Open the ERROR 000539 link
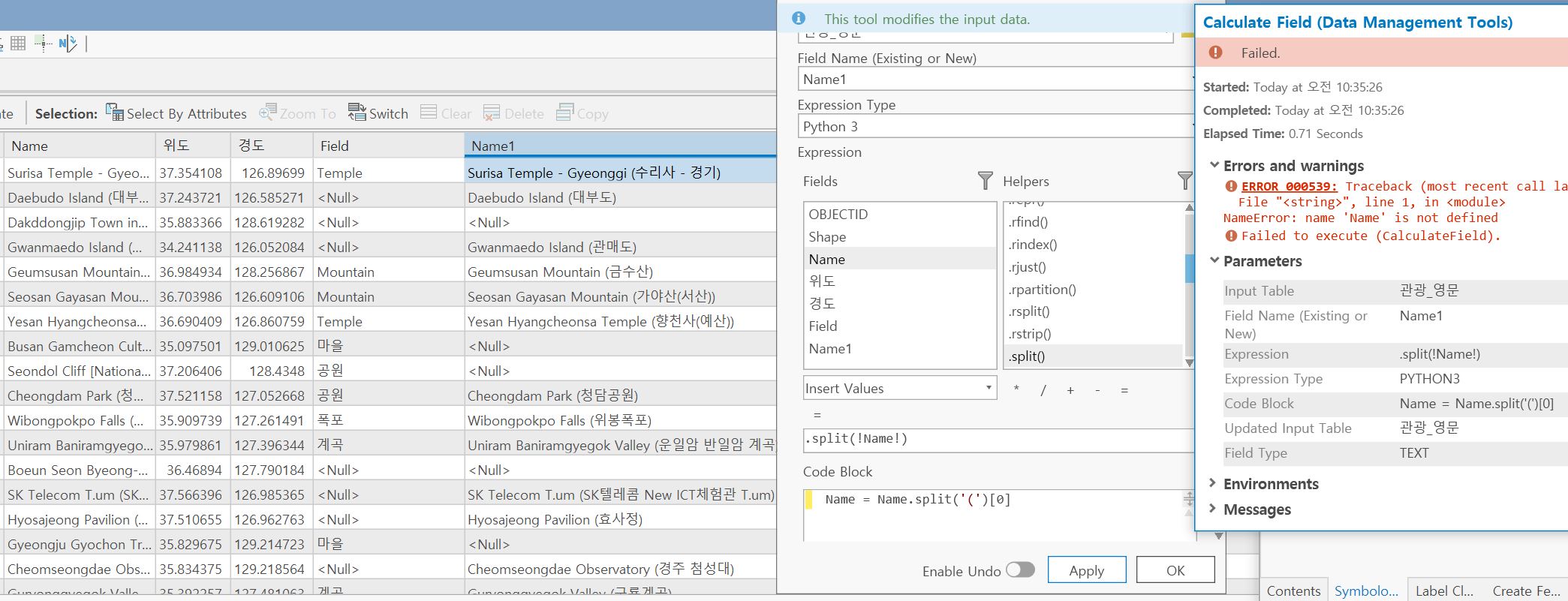1568x601 pixels. (1289, 186)
